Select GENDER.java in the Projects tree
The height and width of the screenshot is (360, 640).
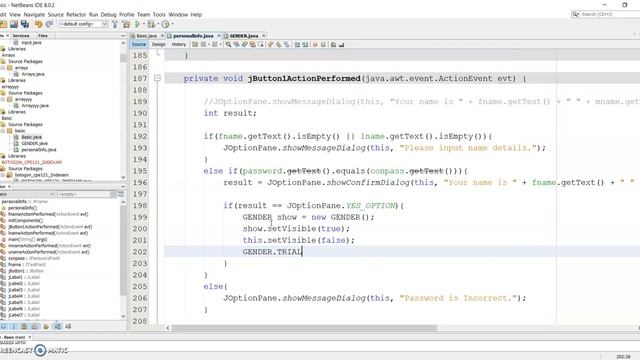34,143
